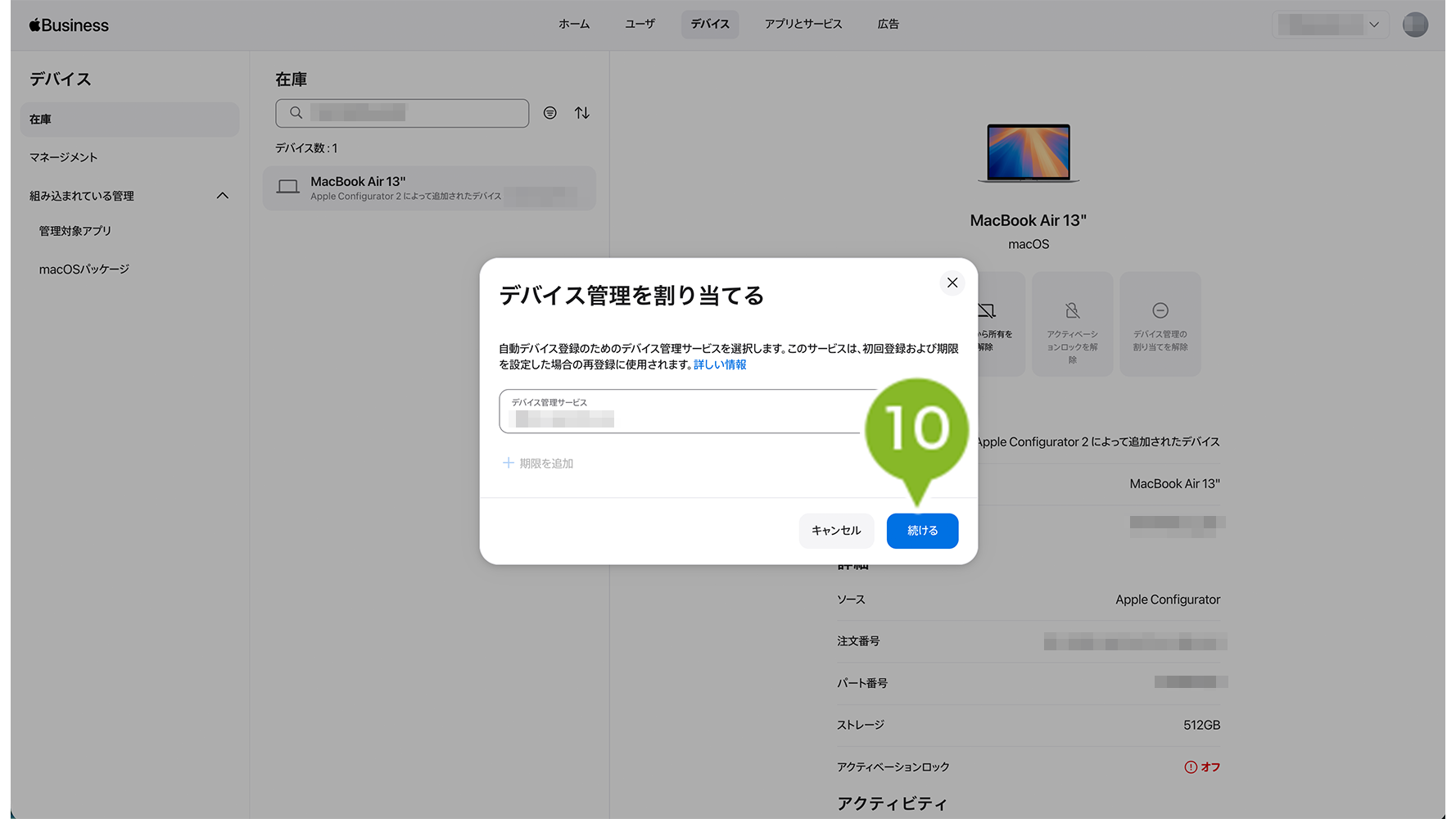Switch to the ユーザ tab
The height and width of the screenshot is (819, 1456).
click(640, 25)
